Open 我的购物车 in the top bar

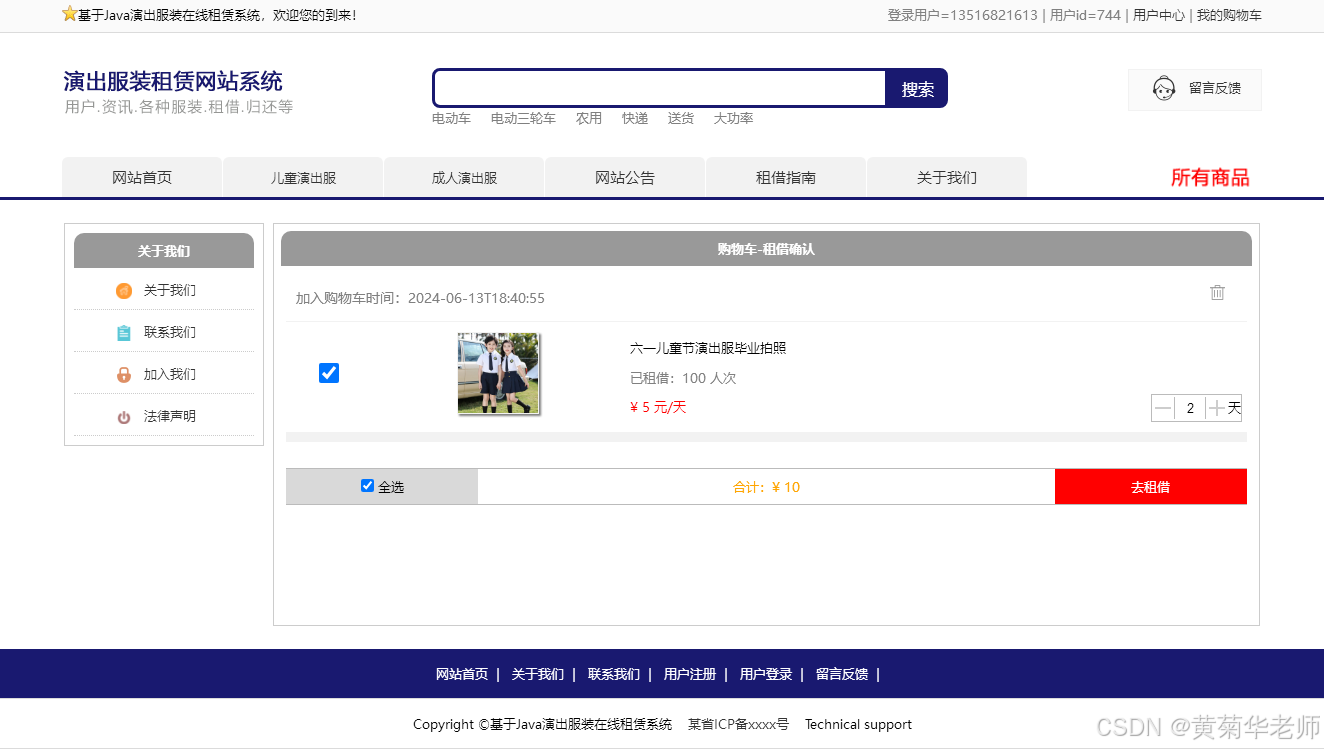[1229, 15]
